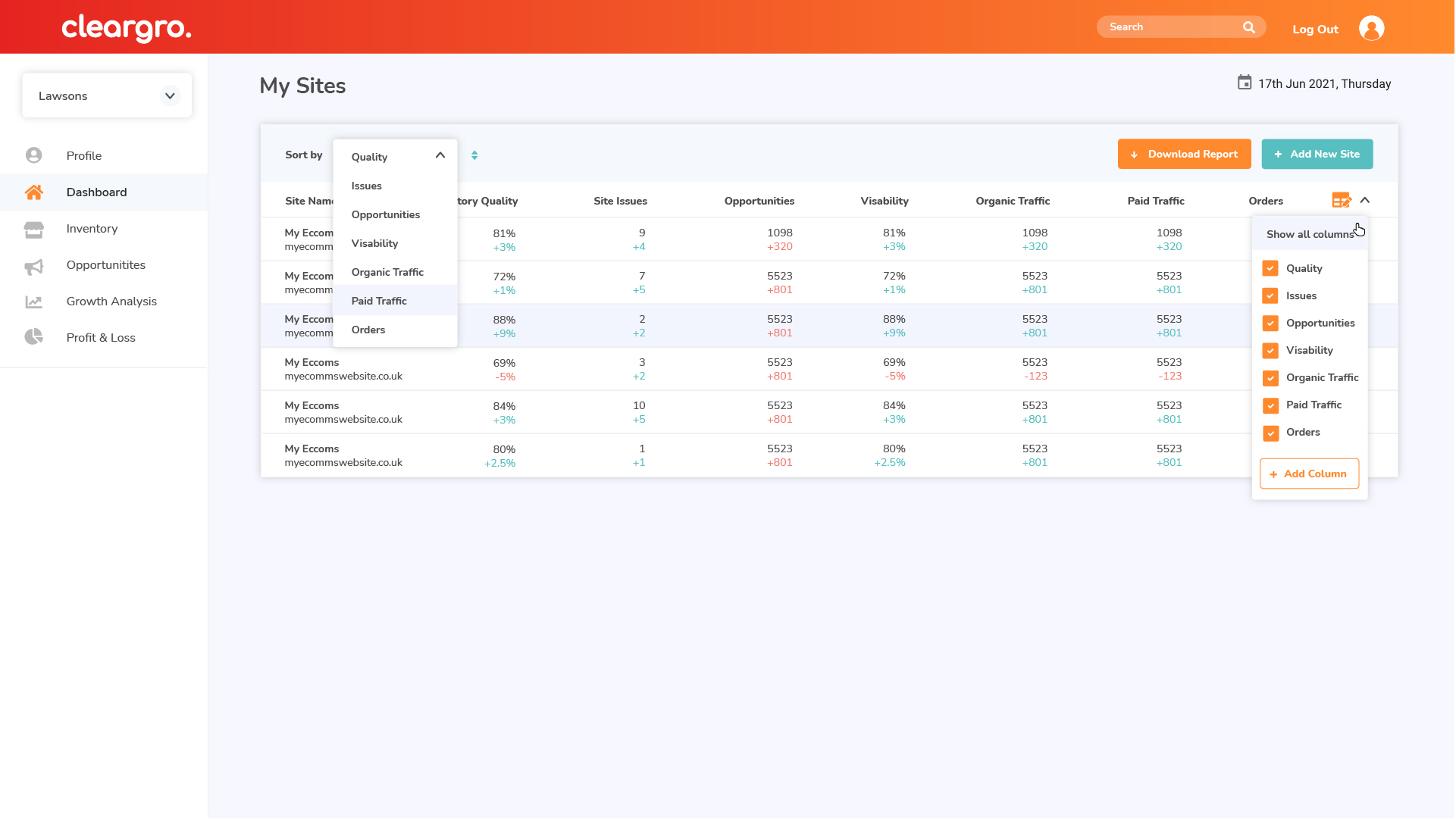Click the Growth Analysis chart icon
Viewport: 1456px width, 819px height.
[x=34, y=302]
